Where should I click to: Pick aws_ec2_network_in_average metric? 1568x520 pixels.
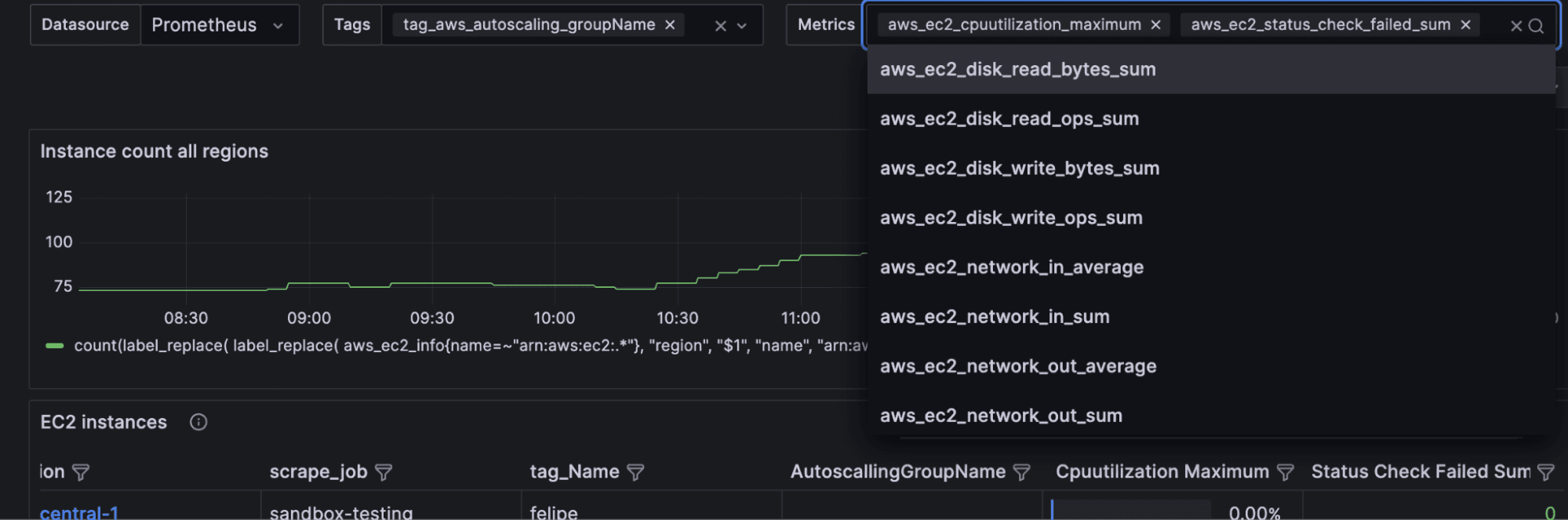click(1211, 267)
